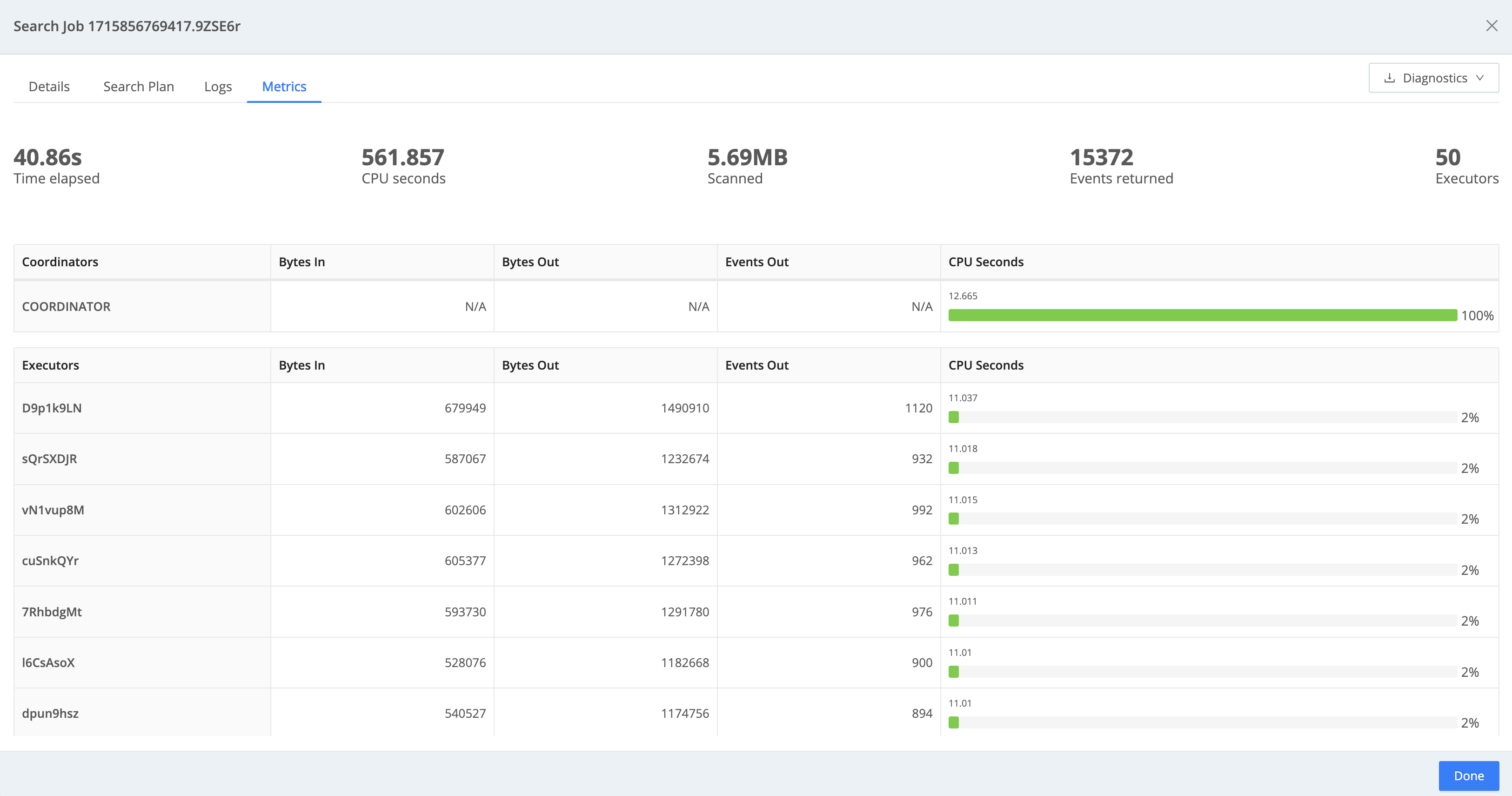The image size is (1512, 796).
Task: Select the Metrics tab
Action: click(x=284, y=87)
